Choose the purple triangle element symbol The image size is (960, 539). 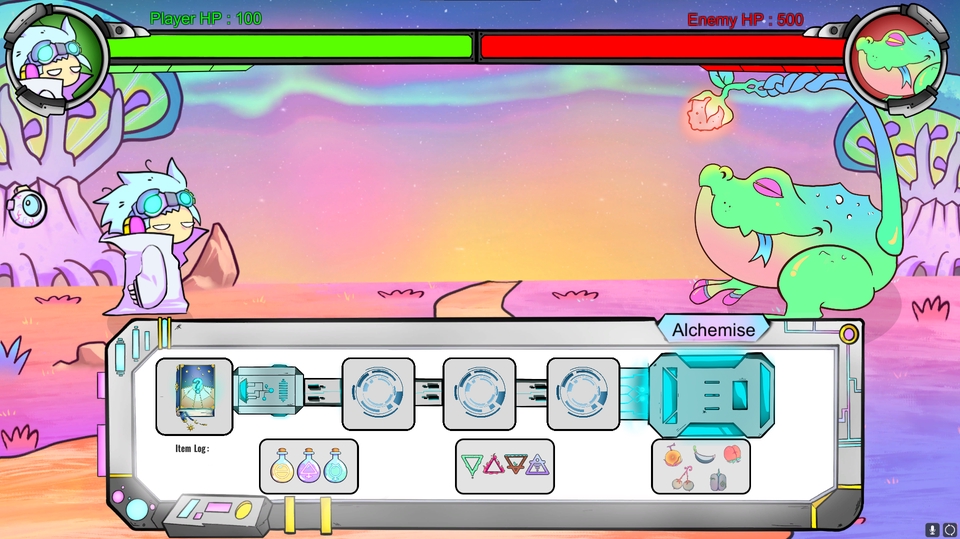click(538, 466)
